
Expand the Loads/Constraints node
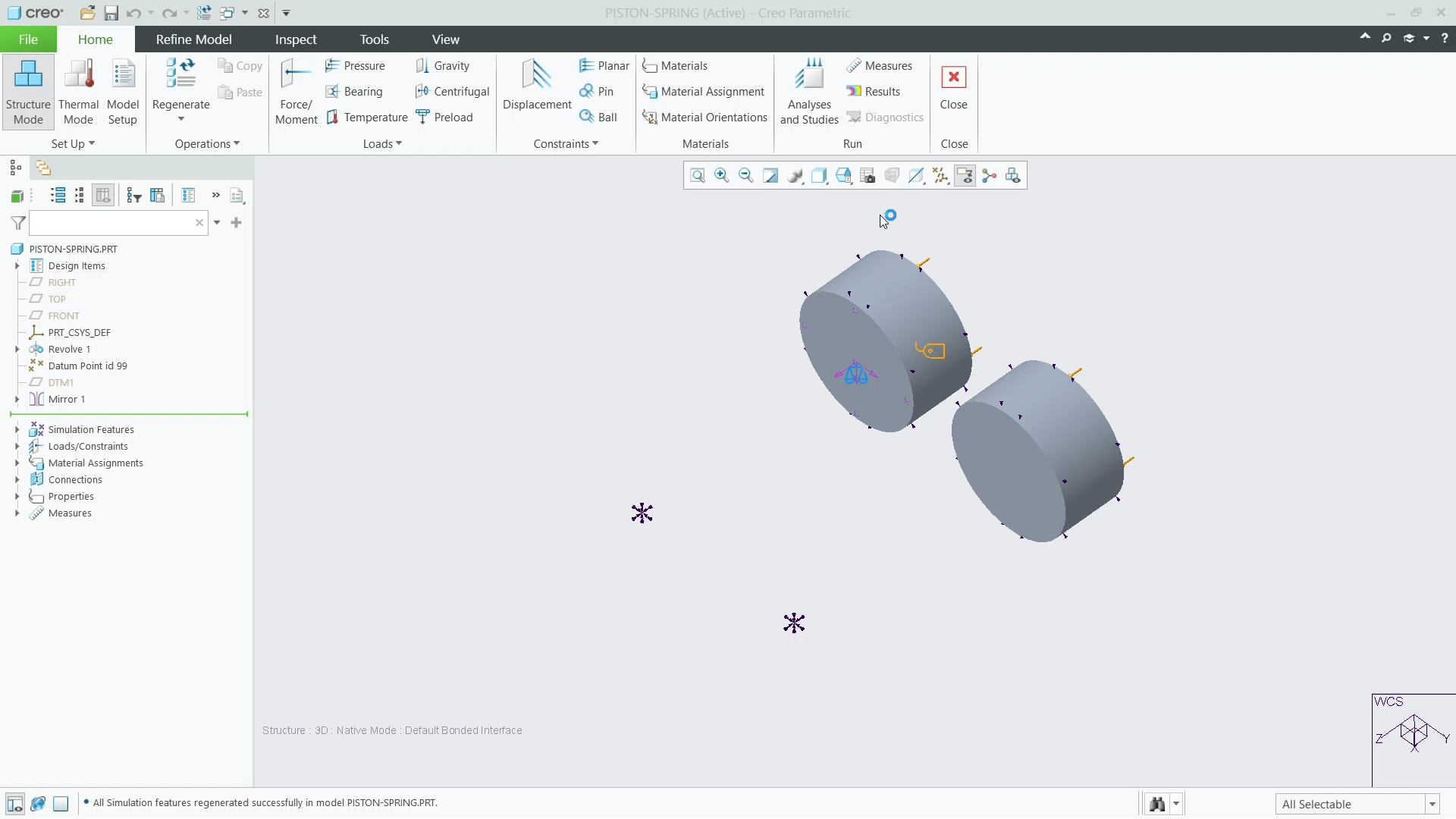point(17,447)
